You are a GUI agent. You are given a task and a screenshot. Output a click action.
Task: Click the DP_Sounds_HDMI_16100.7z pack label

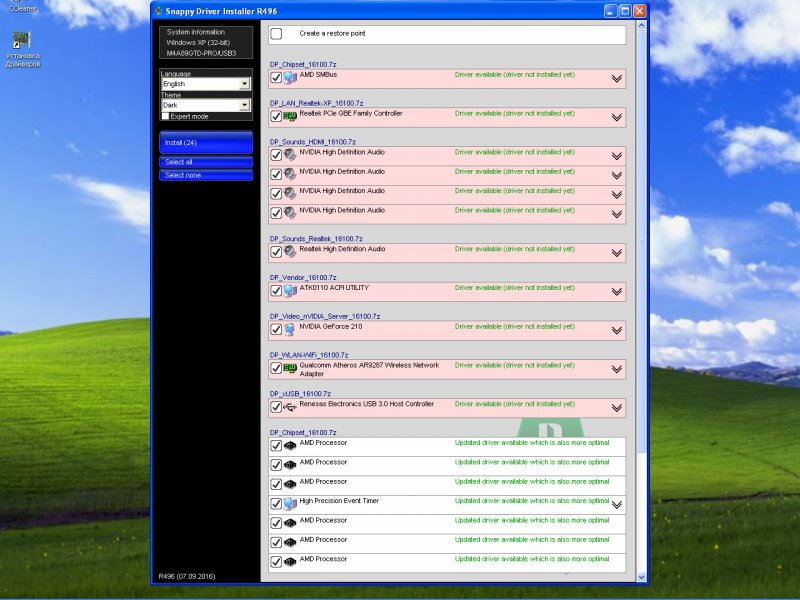(313, 142)
